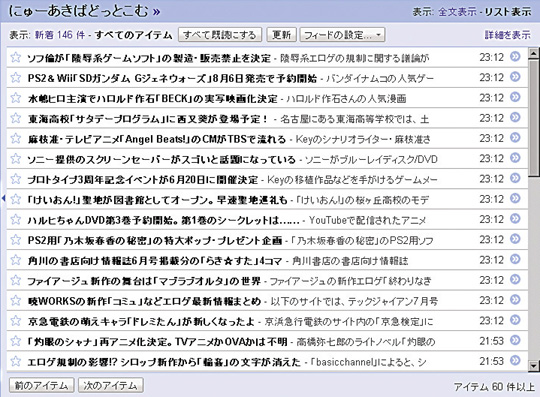Open original page arrow for けいおん item

[x=515, y=199]
